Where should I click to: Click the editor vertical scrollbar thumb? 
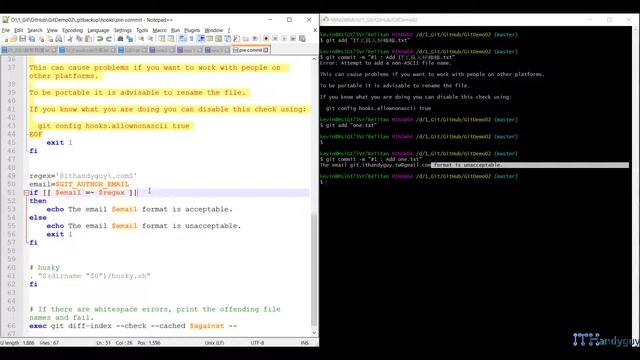pos(314,269)
